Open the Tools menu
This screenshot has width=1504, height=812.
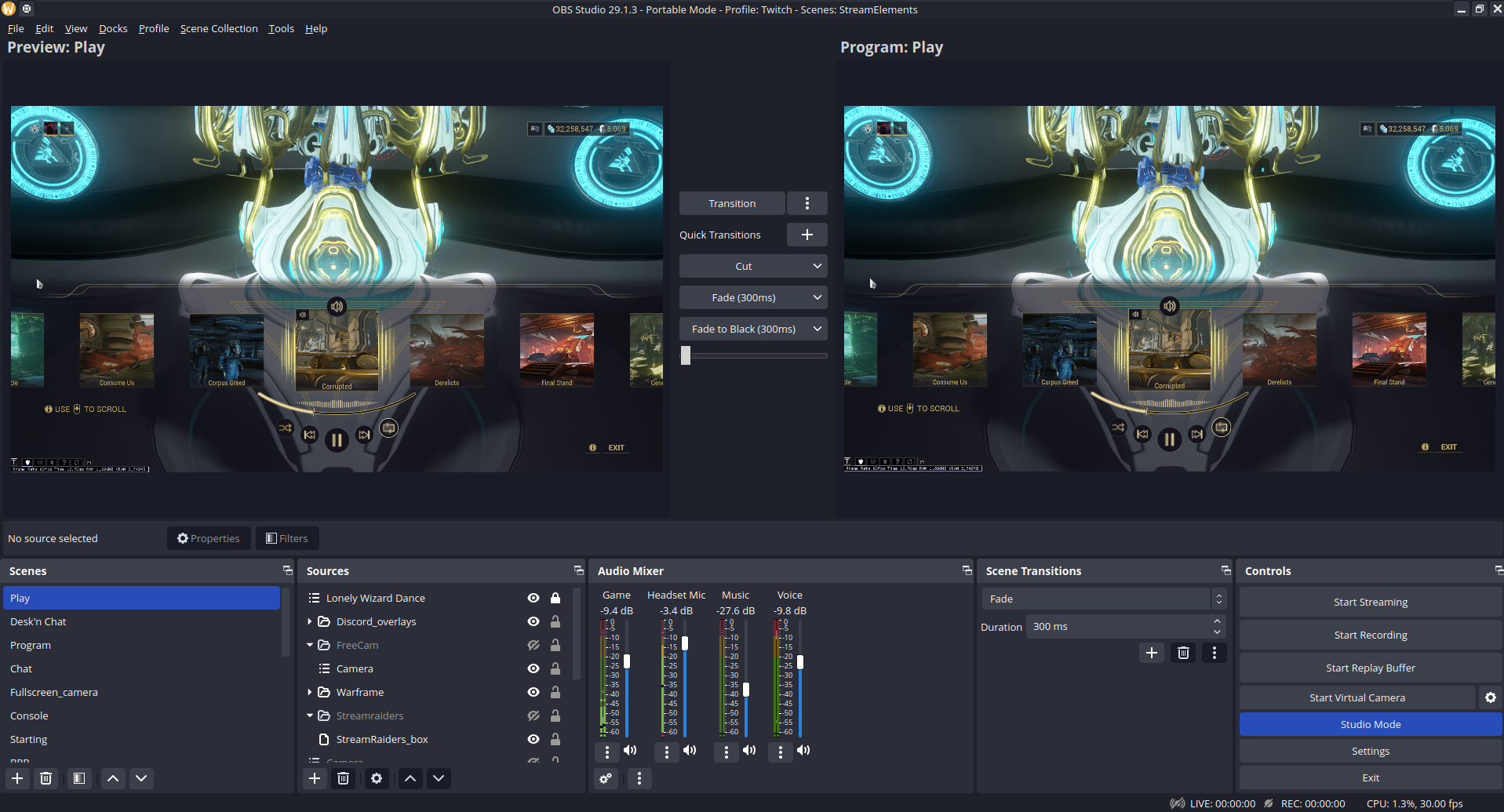[x=281, y=28]
